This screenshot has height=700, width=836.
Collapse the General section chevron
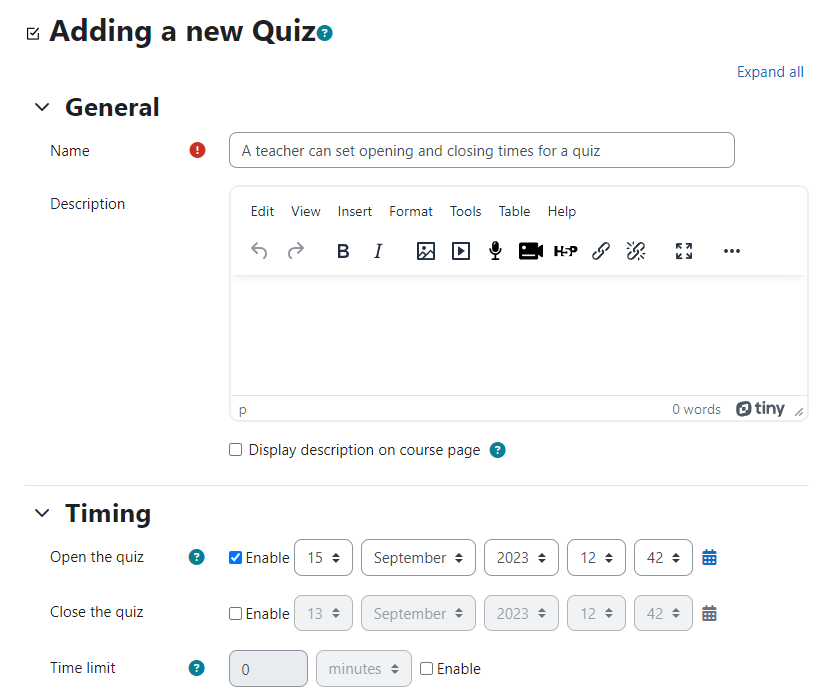pyautogui.click(x=42, y=107)
